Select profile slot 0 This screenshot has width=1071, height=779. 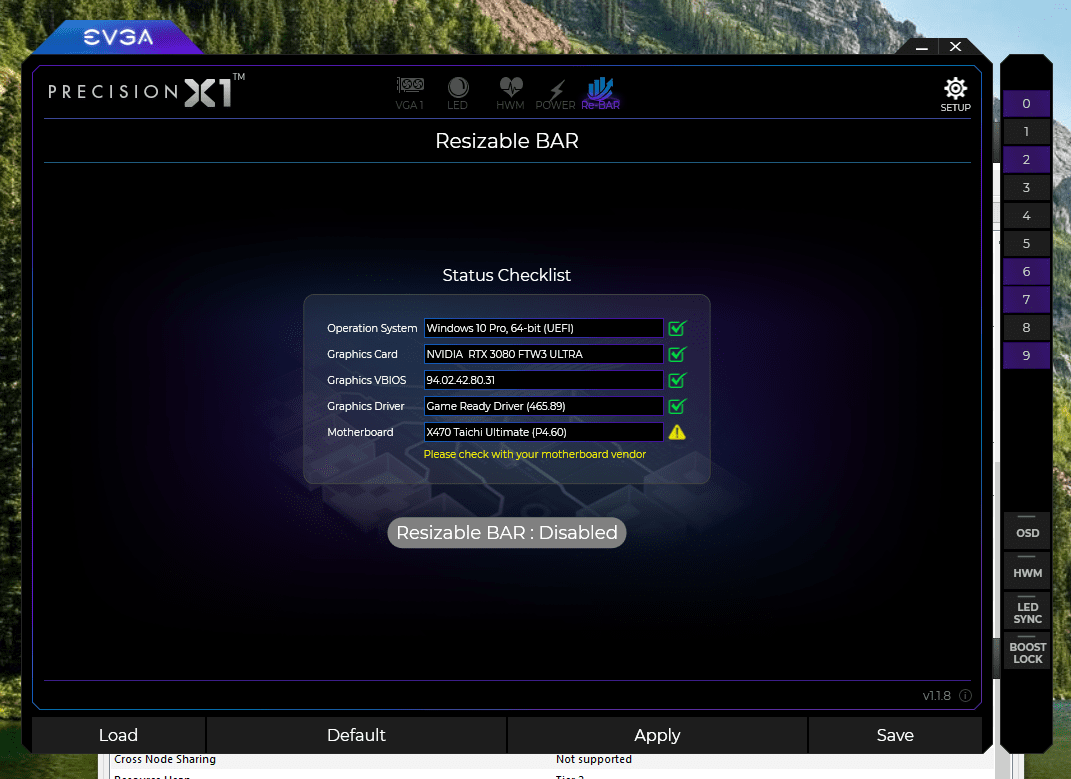point(1026,104)
